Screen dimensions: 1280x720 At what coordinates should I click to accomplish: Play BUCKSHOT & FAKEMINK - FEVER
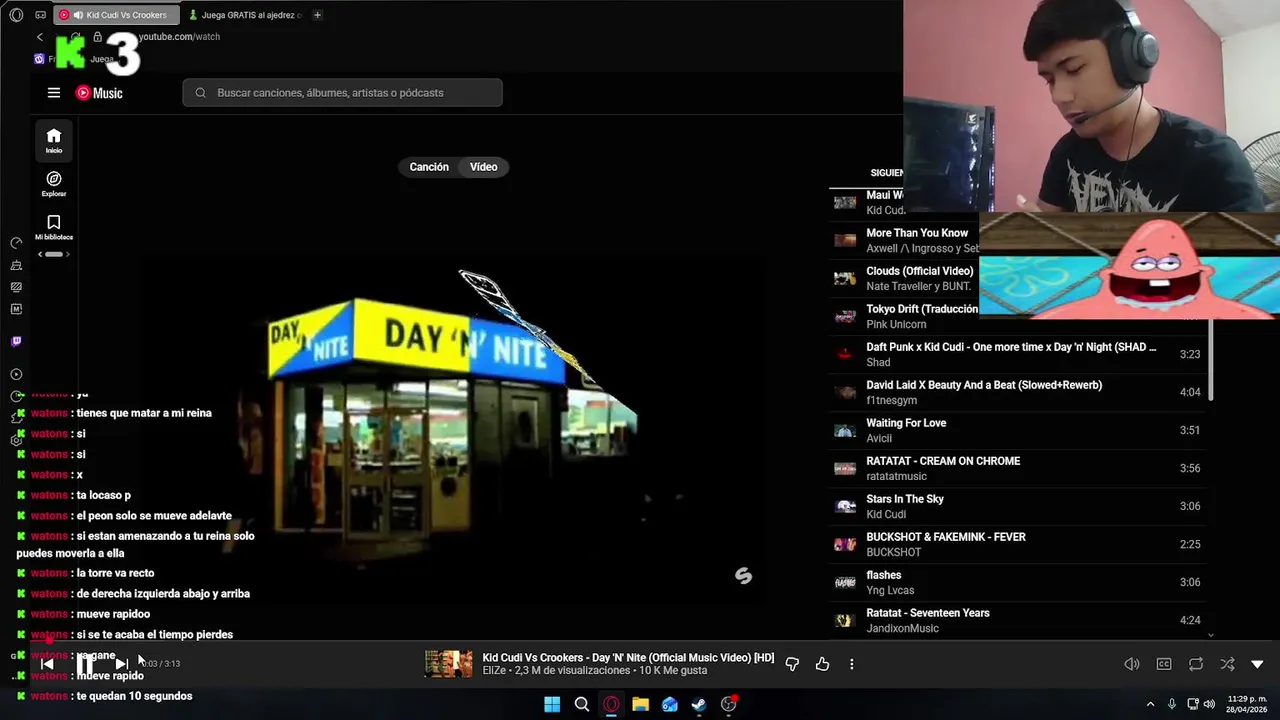click(x=1018, y=544)
